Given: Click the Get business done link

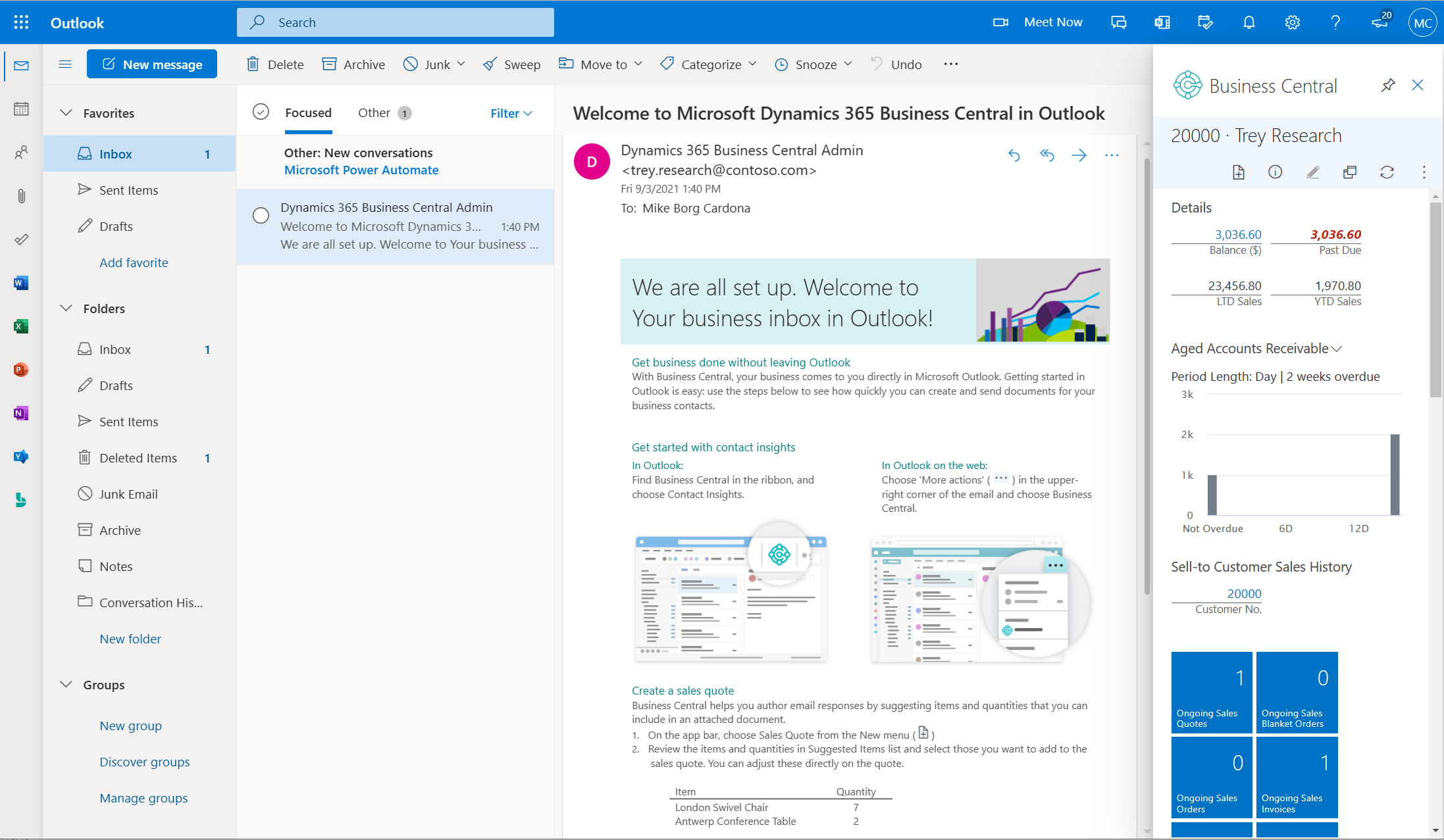Looking at the screenshot, I should 739,362.
